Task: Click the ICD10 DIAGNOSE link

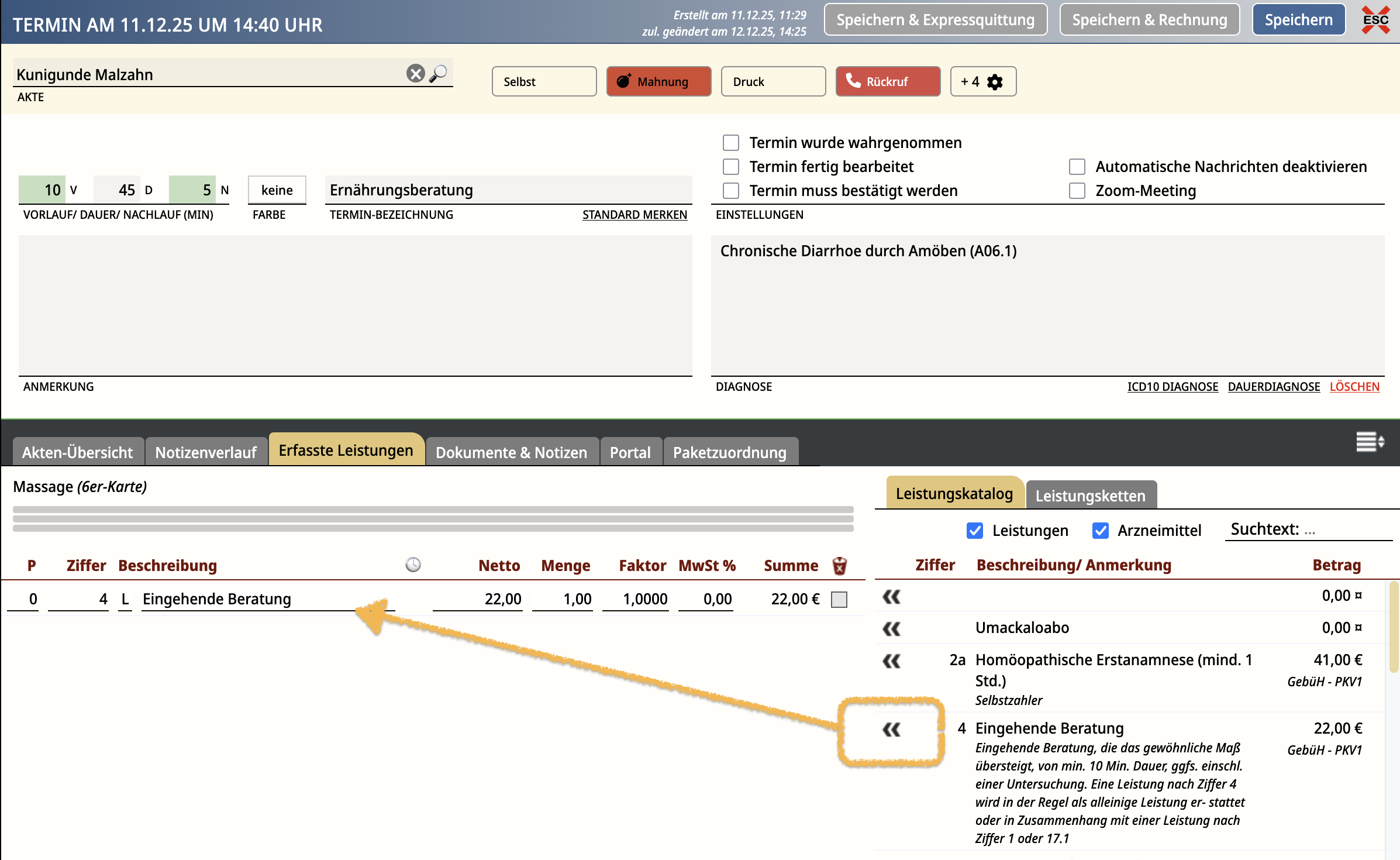Action: (x=1173, y=387)
